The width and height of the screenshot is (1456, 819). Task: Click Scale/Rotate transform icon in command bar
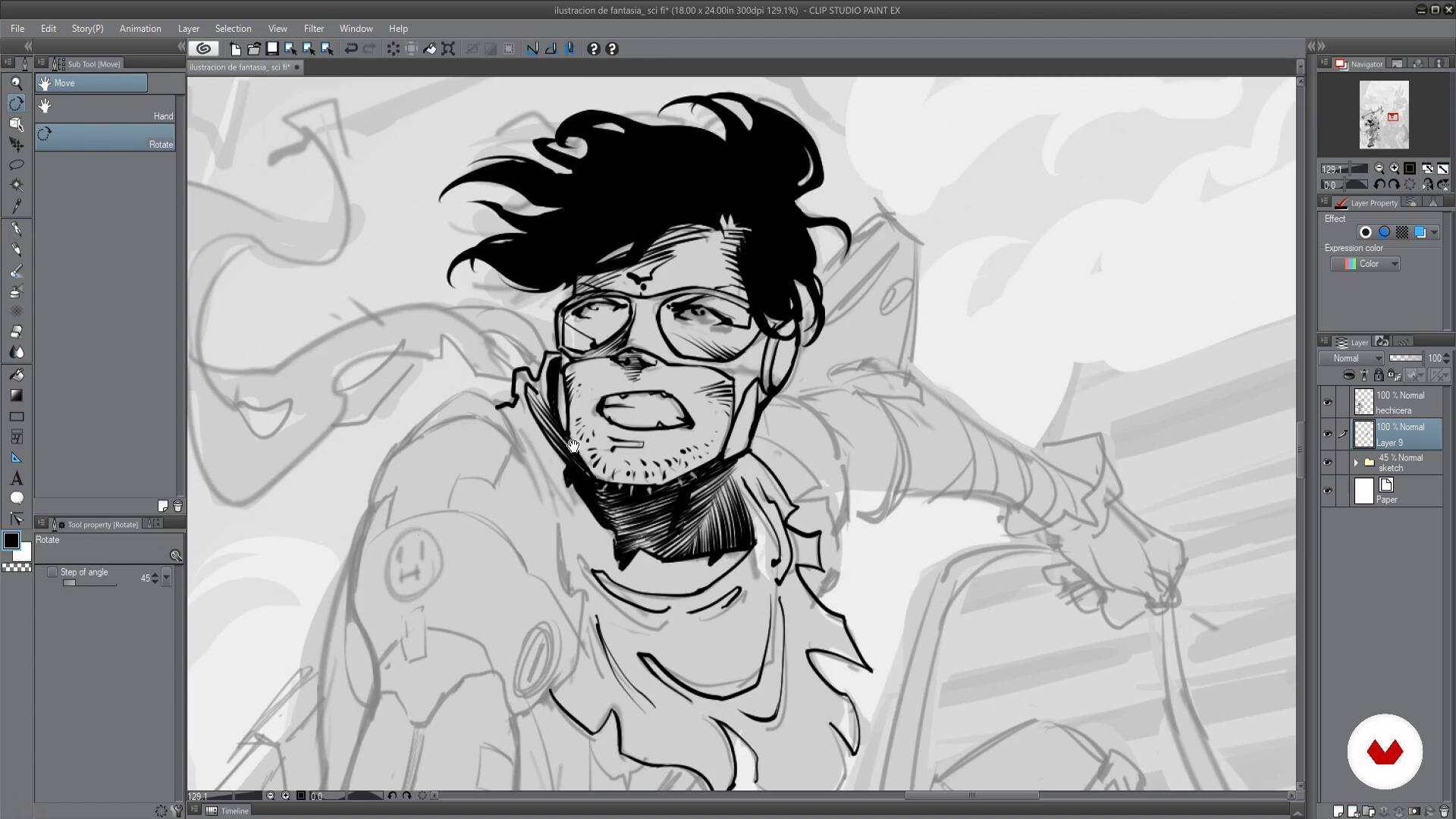coord(448,49)
